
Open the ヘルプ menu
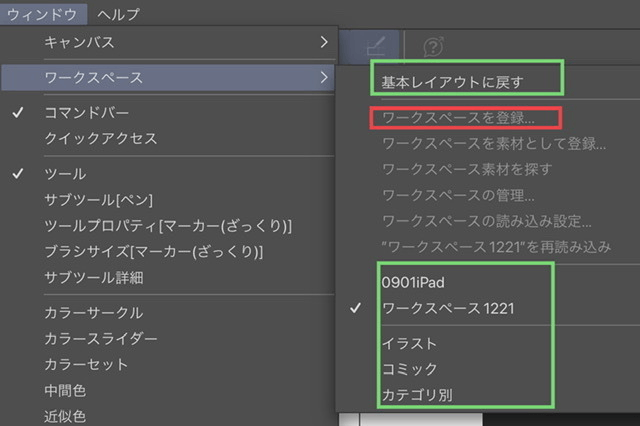pos(118,14)
